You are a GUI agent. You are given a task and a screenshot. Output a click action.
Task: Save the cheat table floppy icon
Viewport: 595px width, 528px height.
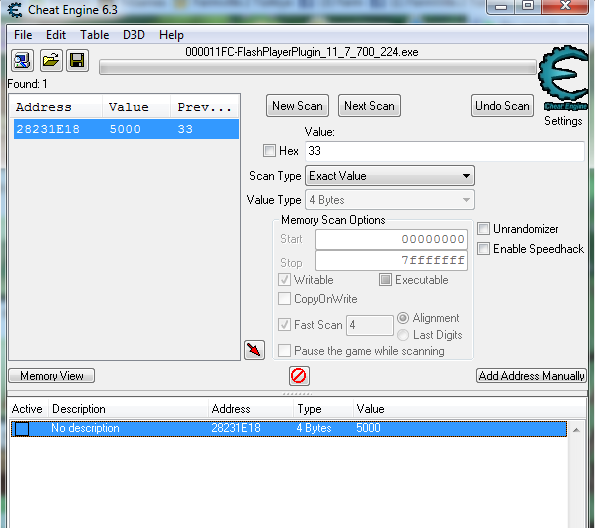pyautogui.click(x=77, y=60)
